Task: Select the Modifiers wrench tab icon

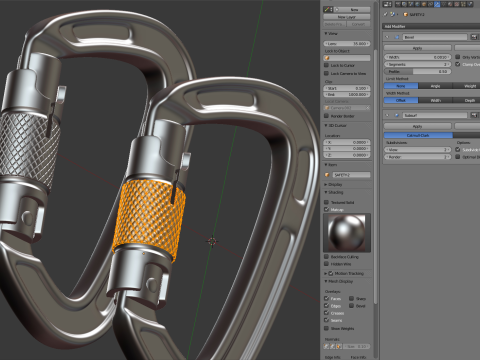Action: point(437,4)
